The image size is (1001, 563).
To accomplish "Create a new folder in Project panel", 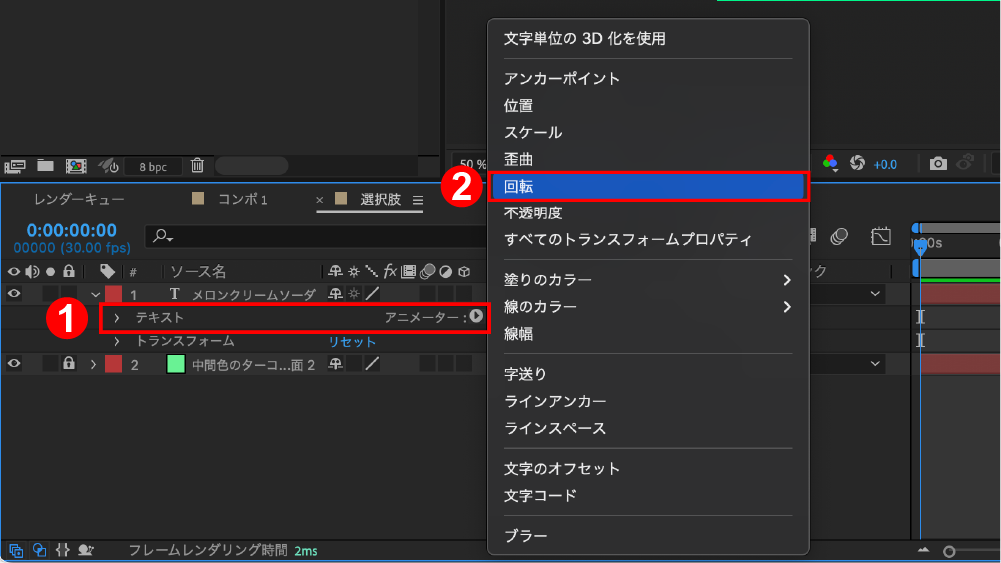I will tap(45, 166).
